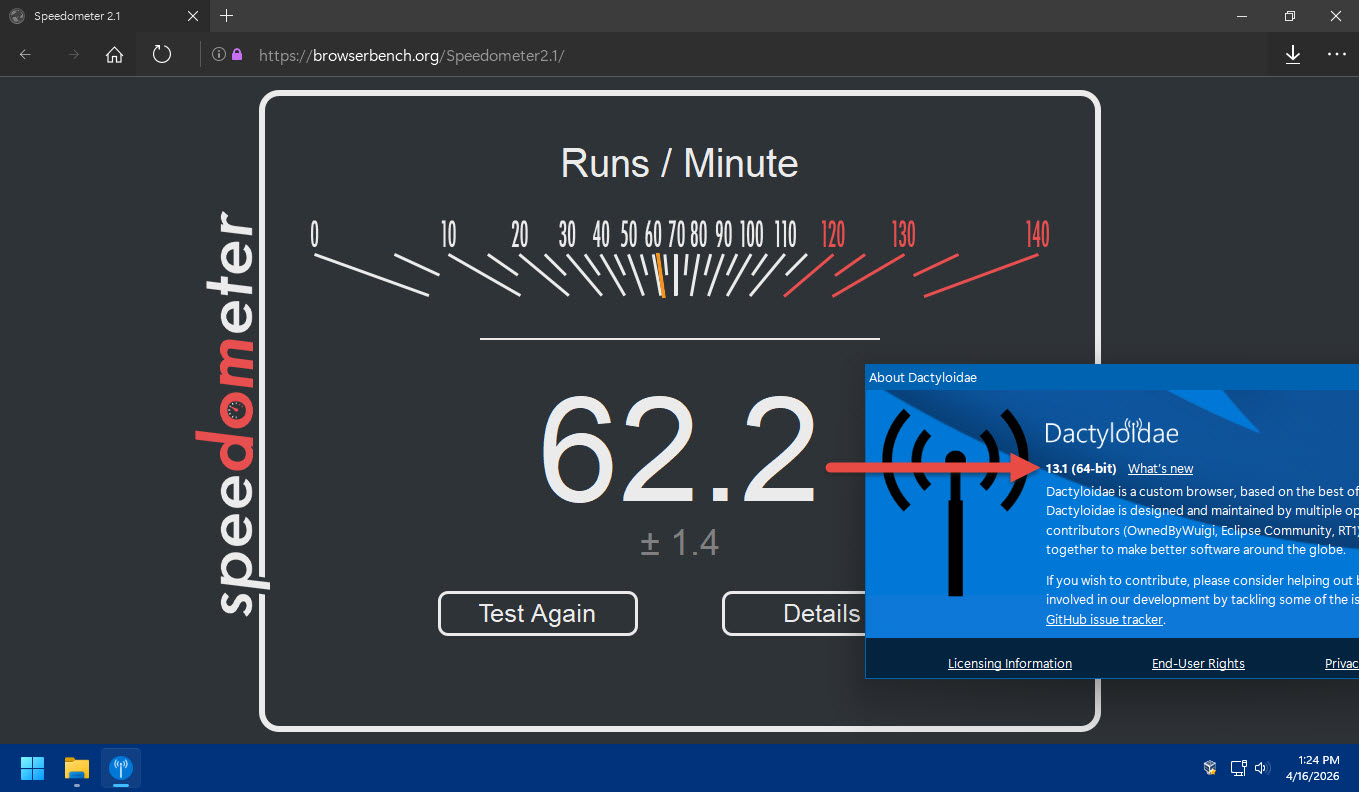Open the Windows Start menu

click(x=32, y=768)
